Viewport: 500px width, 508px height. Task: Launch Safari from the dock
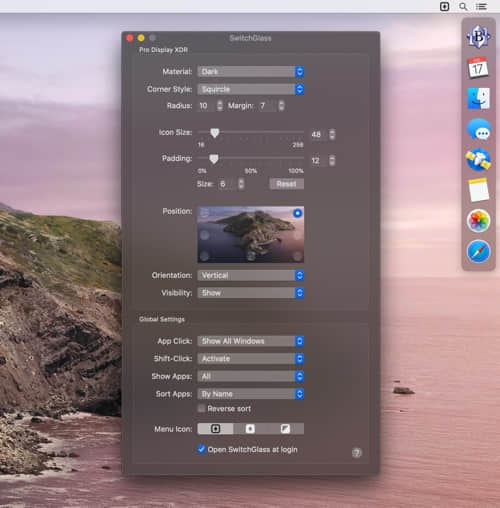point(478,251)
